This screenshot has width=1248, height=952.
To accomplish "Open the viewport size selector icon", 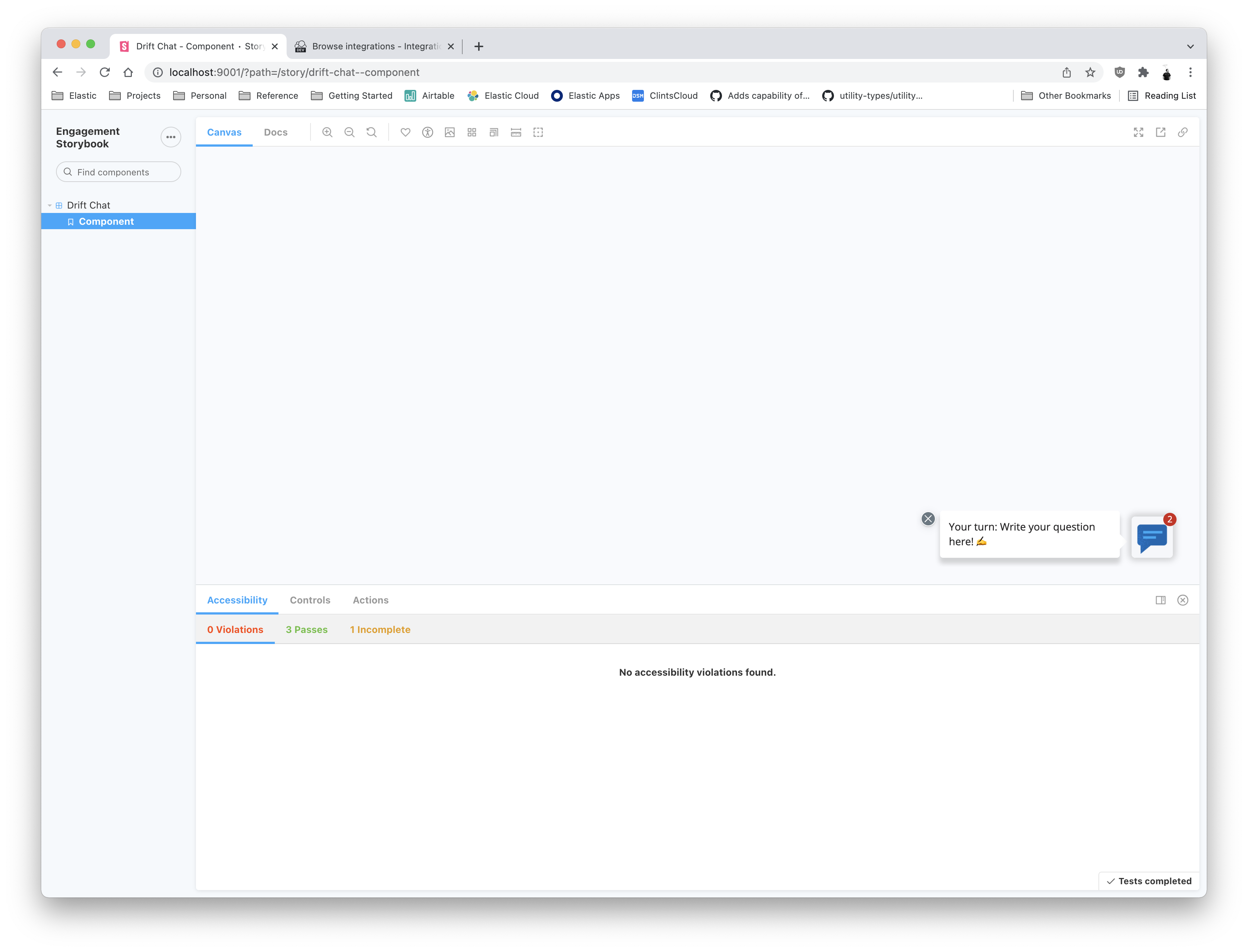I will click(x=494, y=132).
